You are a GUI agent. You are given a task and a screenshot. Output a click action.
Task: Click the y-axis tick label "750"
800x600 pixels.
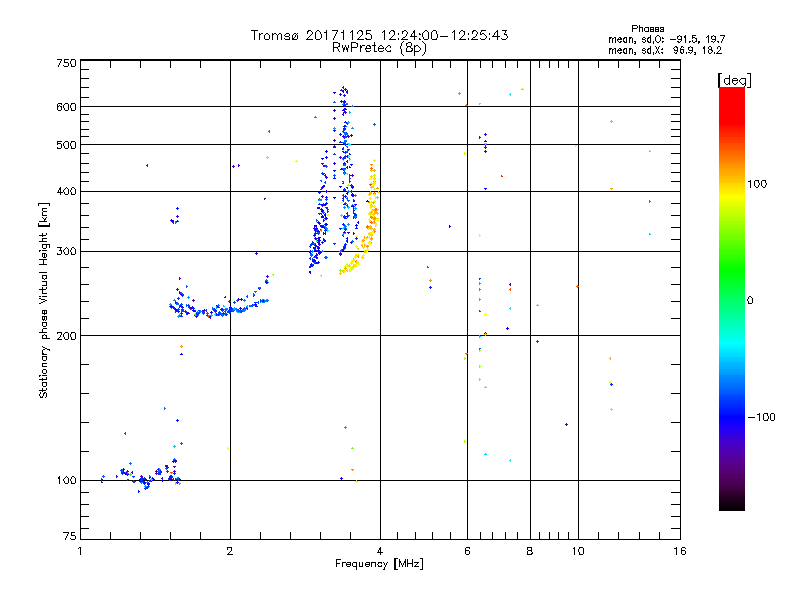[x=67, y=63]
